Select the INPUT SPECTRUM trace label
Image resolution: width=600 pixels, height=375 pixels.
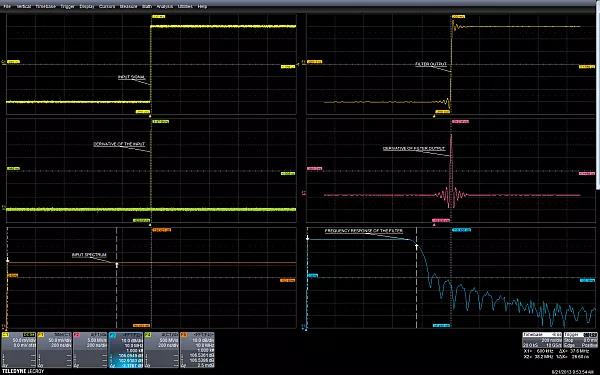click(89, 255)
